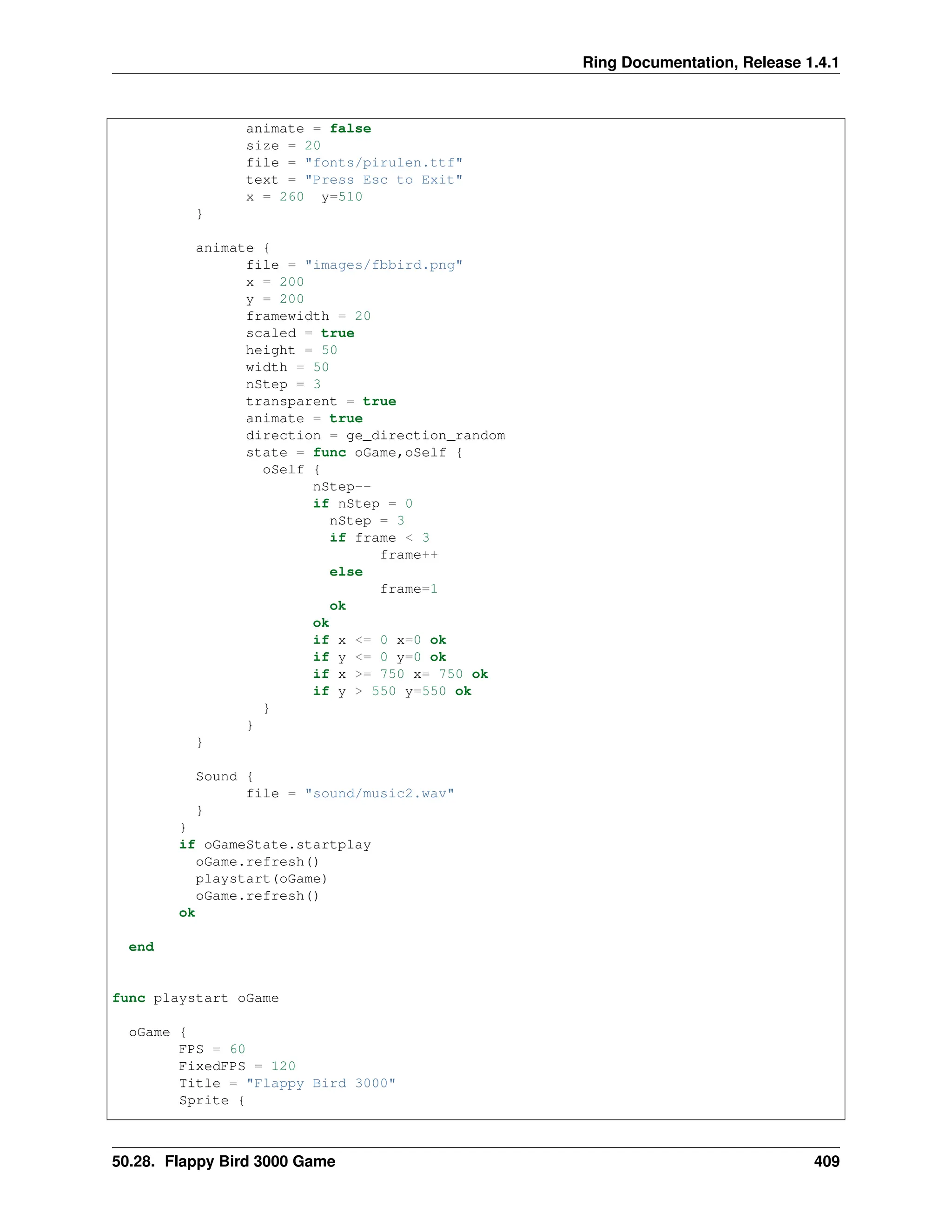Screen dimensions: 952x1232
Task: Click the 'oGameState.startplay' condition
Action: coord(287,845)
